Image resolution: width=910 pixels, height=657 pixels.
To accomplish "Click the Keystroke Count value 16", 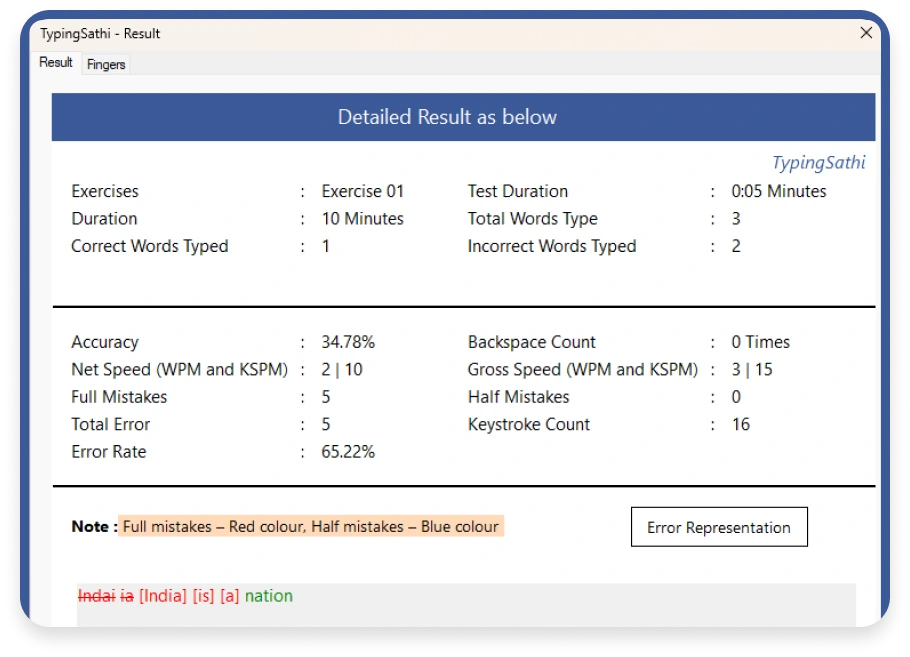I will pyautogui.click(x=740, y=424).
